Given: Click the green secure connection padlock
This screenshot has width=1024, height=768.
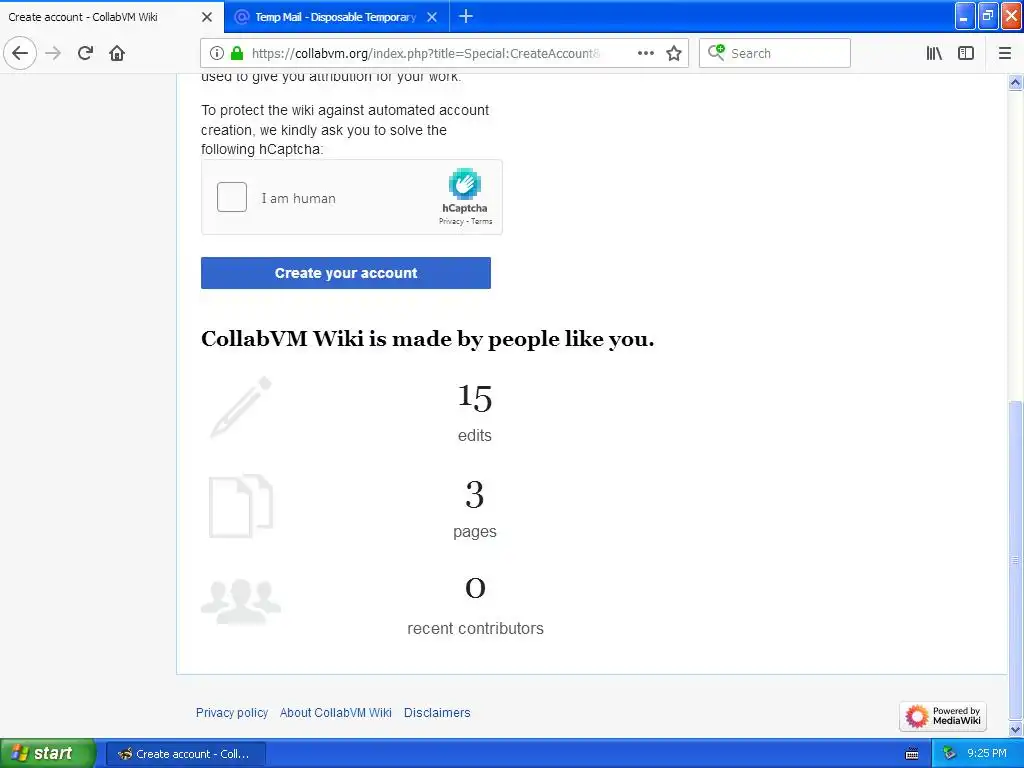Looking at the screenshot, I should [237, 53].
